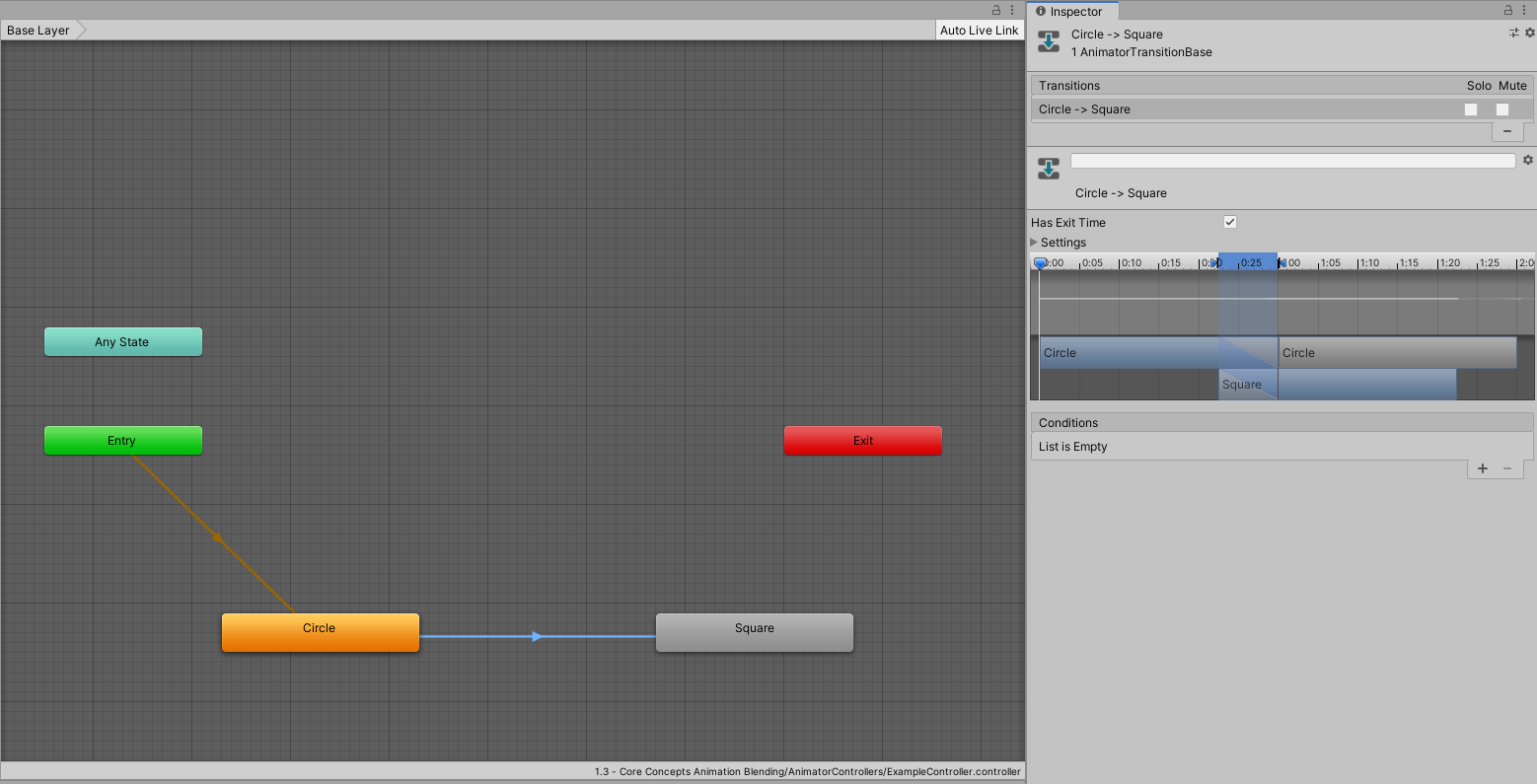Select the gray Square state node

click(x=755, y=632)
